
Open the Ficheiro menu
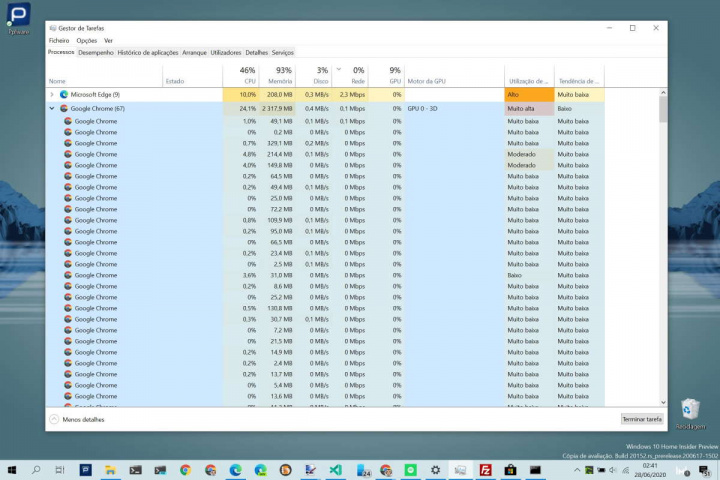click(x=59, y=40)
